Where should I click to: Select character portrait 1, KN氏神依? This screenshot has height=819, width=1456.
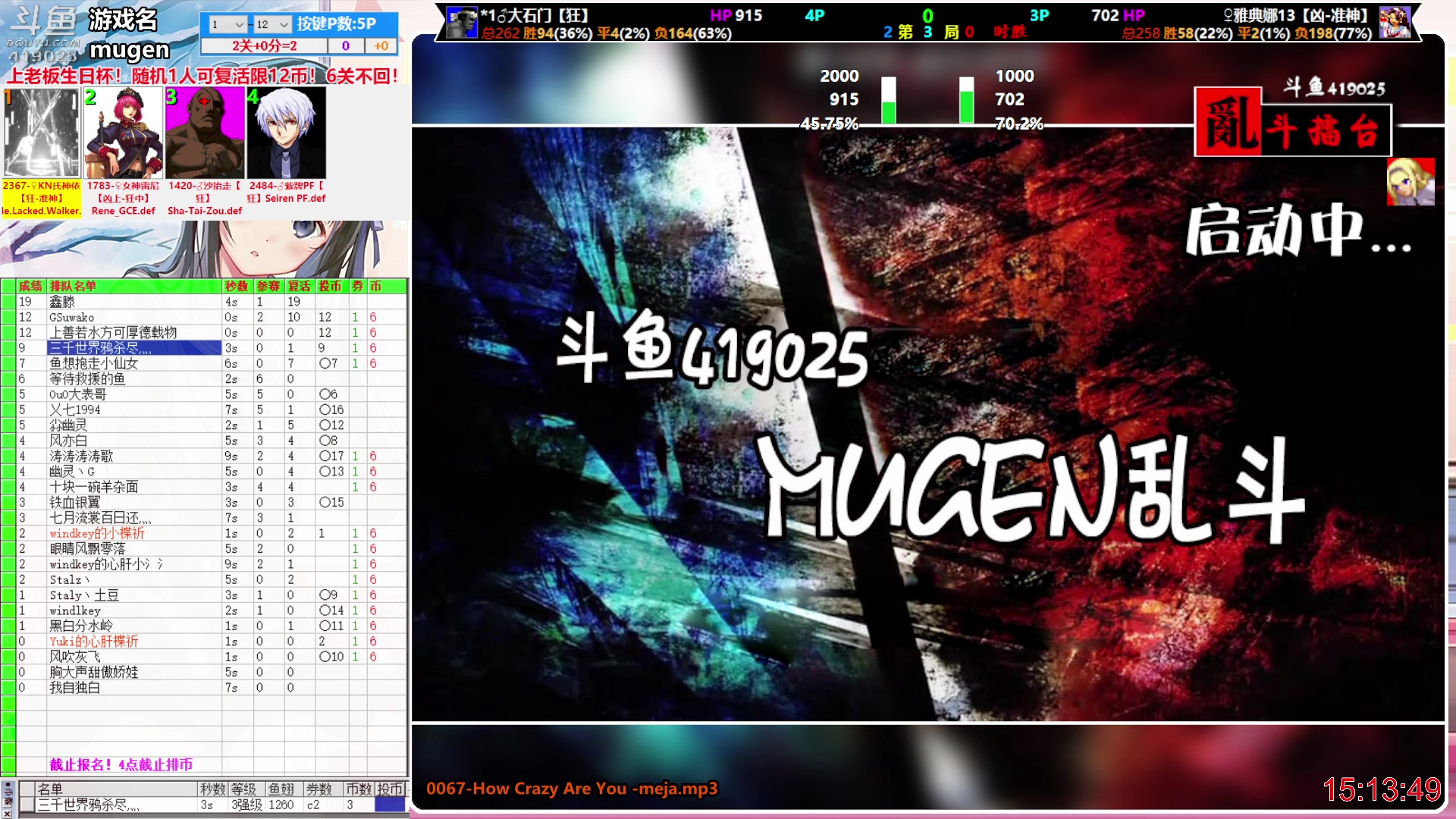pos(42,133)
